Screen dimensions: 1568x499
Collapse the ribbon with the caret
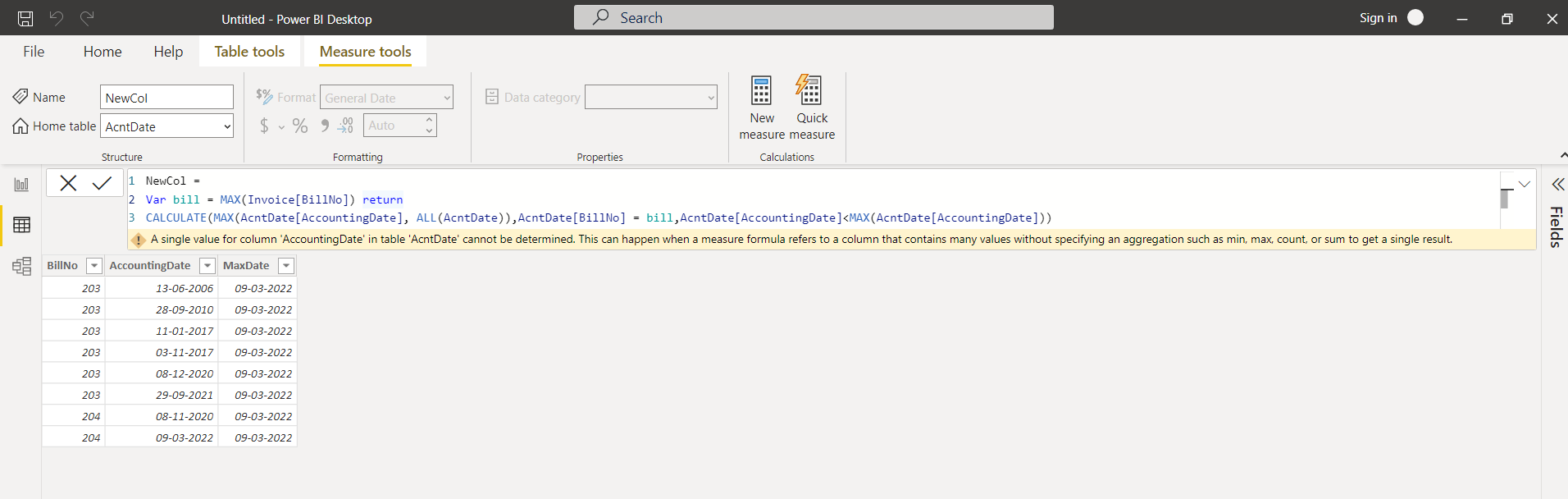point(1562,155)
